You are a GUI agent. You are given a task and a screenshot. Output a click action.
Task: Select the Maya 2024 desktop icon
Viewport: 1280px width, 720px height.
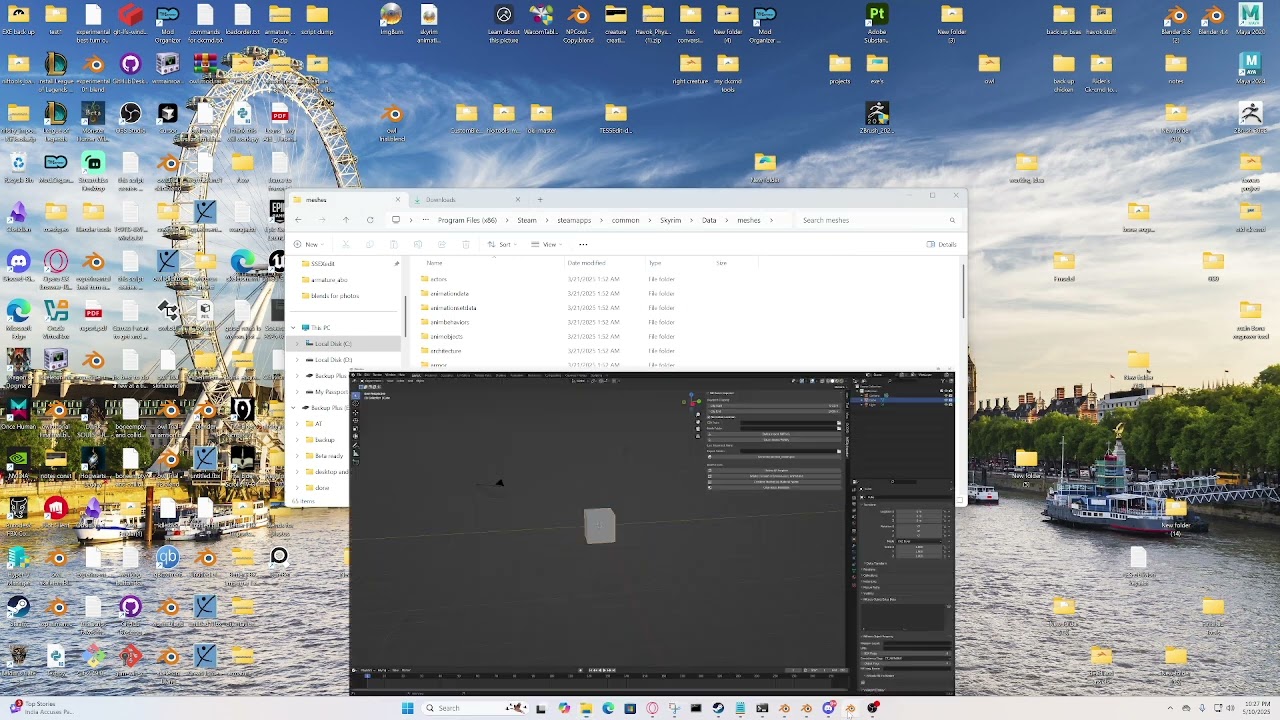point(1250,70)
